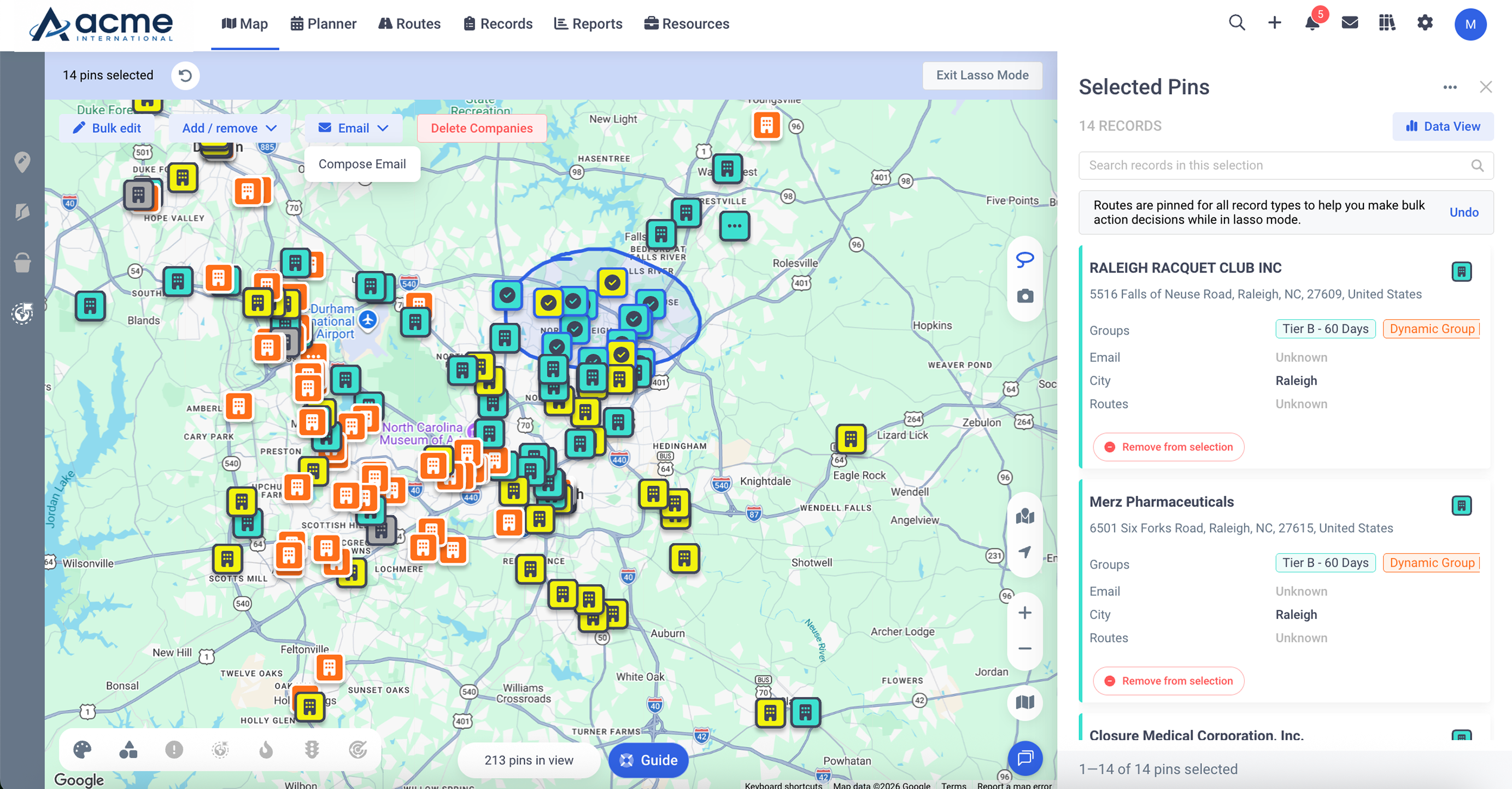Click the sun-burst icon in bottom toolbar

point(220,750)
